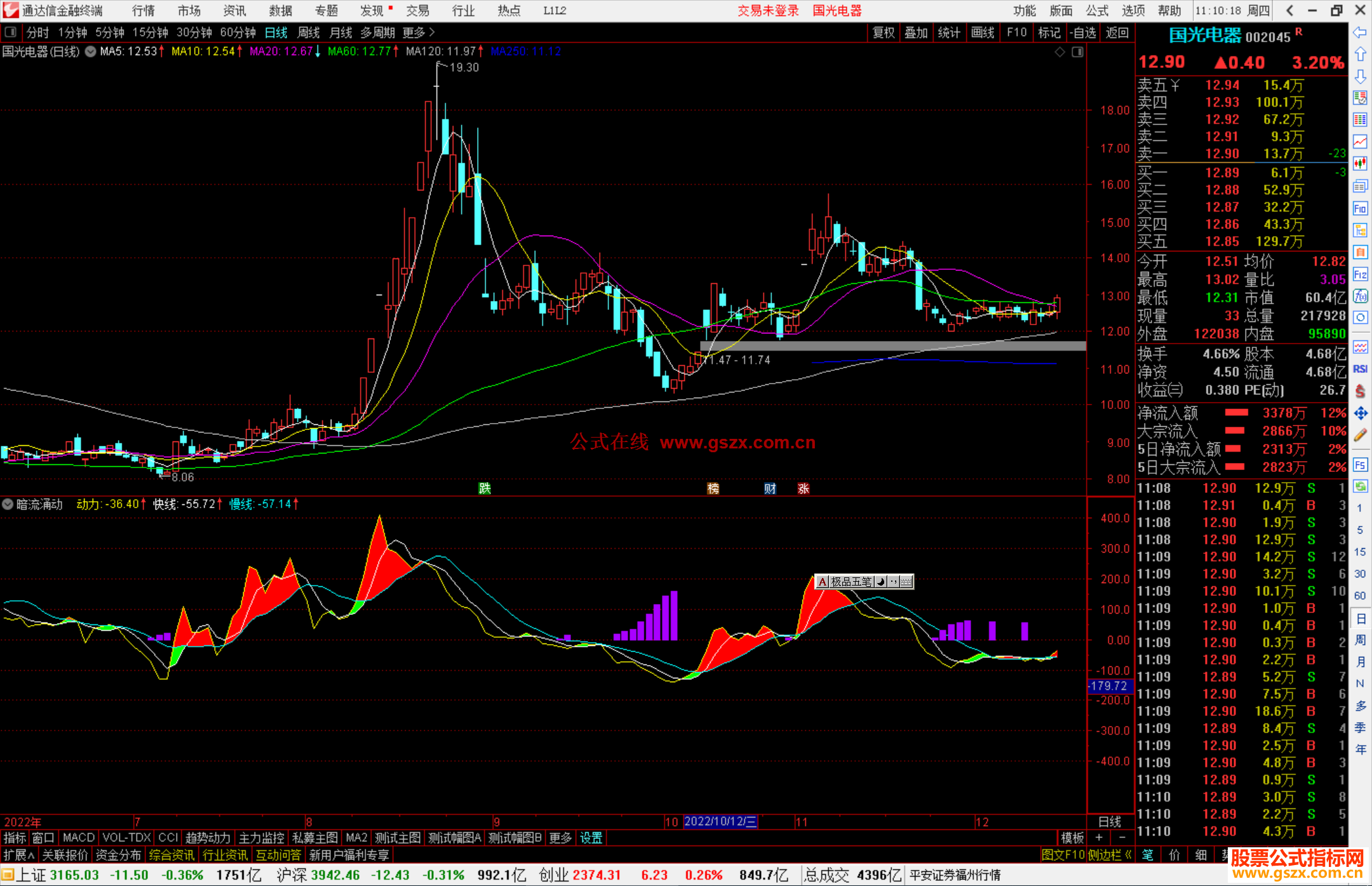Click the four-arrow move icon in sidebar
This screenshot has height=886, width=1372.
pos(1360,413)
